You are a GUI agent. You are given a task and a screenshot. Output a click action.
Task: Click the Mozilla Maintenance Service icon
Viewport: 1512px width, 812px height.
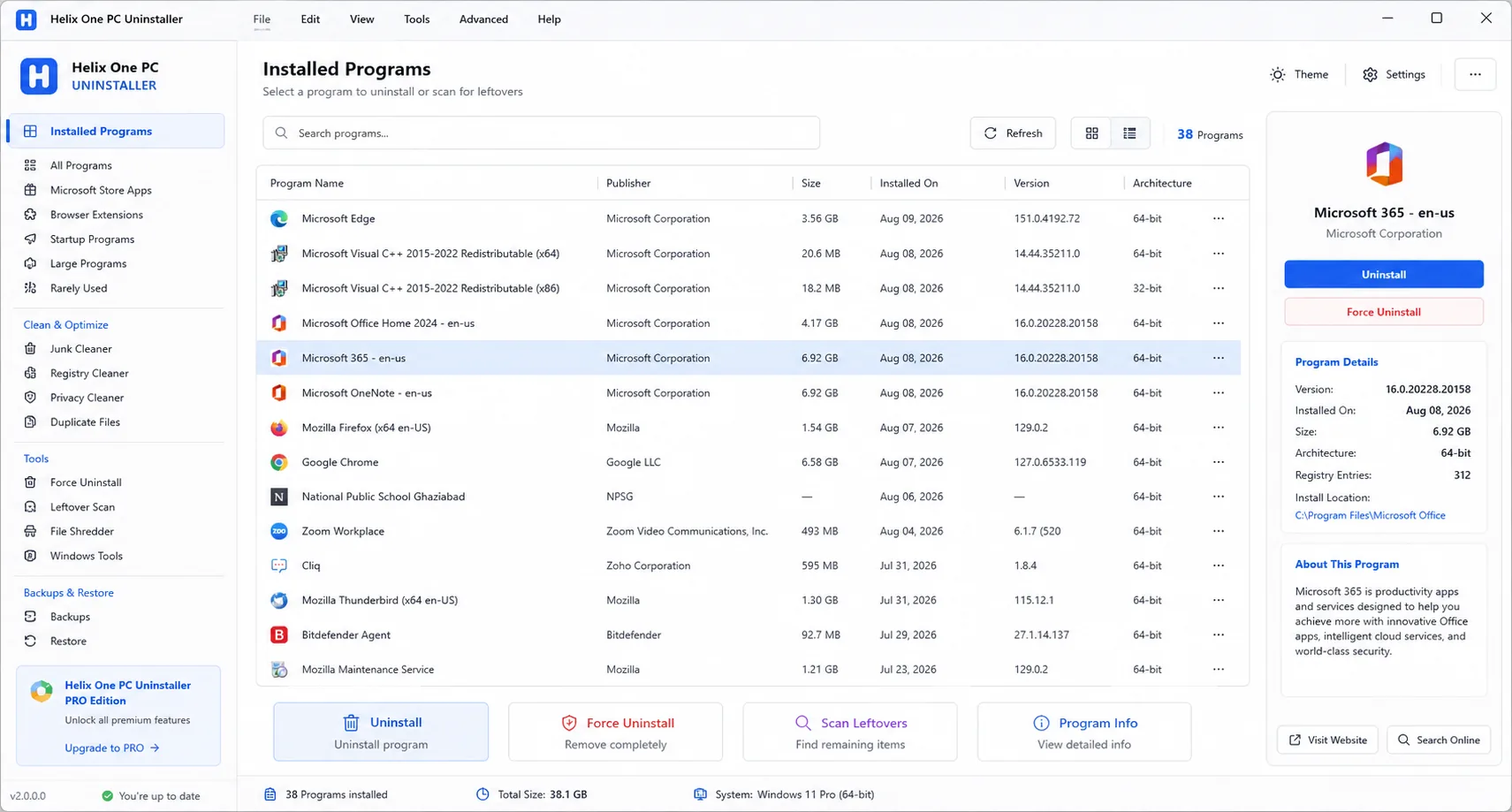279,669
